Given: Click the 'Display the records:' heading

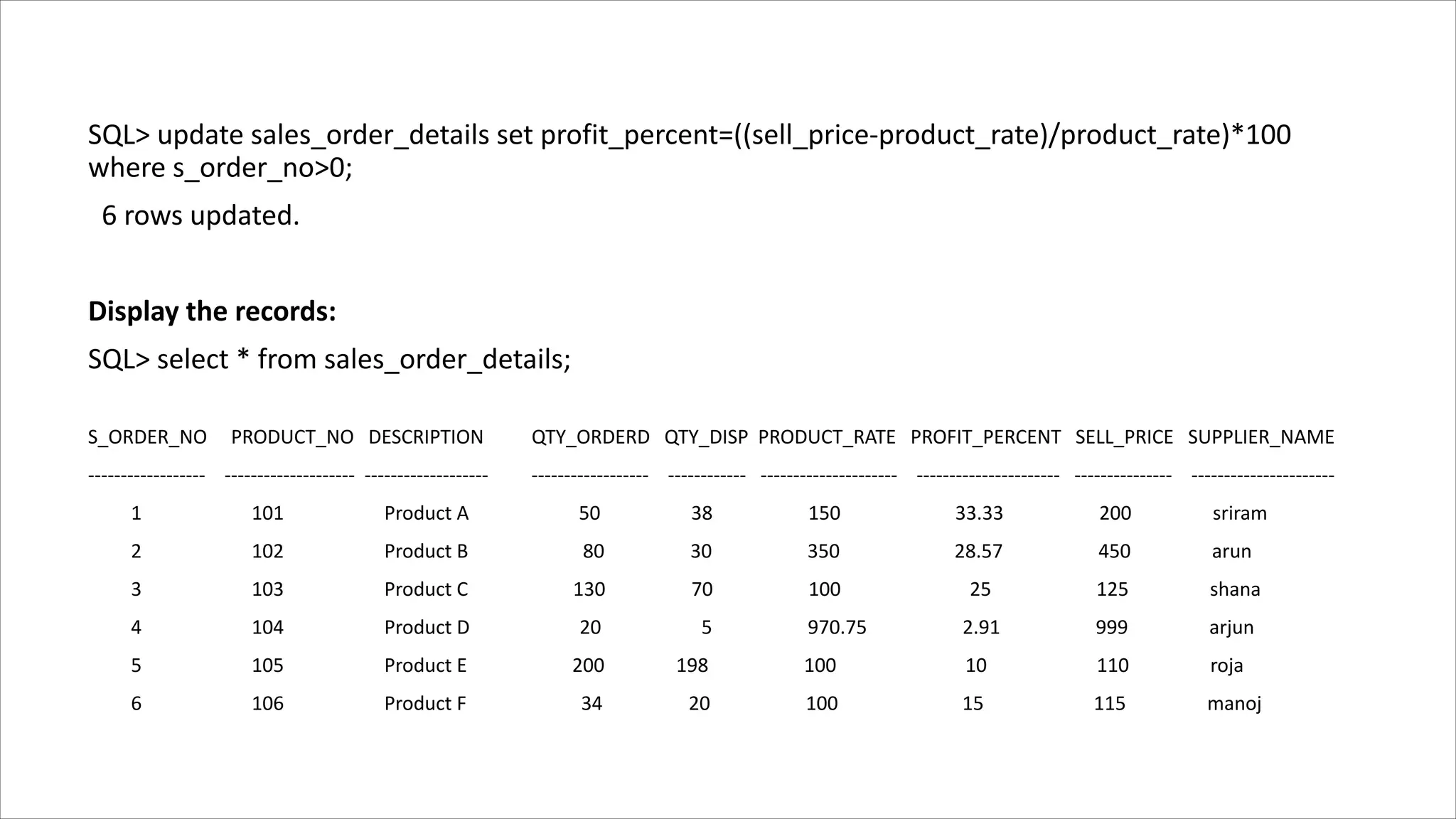Looking at the screenshot, I should click(x=212, y=311).
